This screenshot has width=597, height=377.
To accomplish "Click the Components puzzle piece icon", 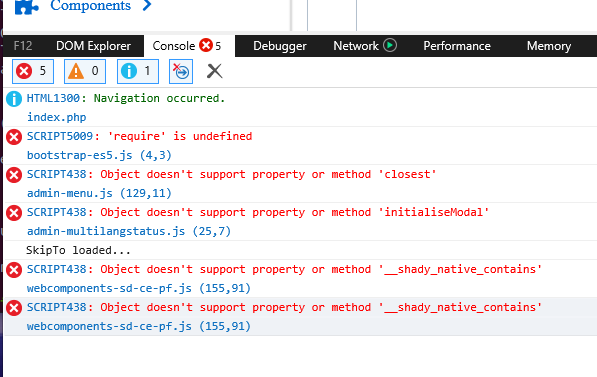I will click(x=27, y=6).
